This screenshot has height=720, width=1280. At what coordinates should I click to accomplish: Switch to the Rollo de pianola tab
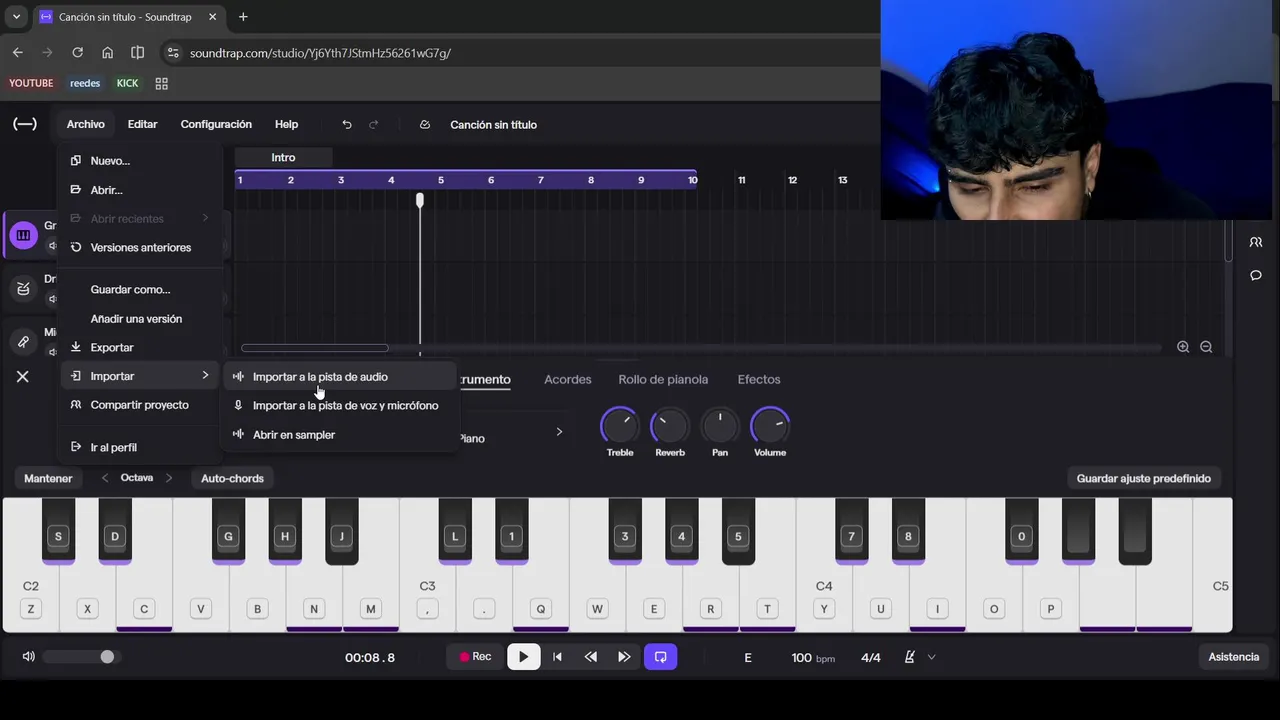click(663, 379)
